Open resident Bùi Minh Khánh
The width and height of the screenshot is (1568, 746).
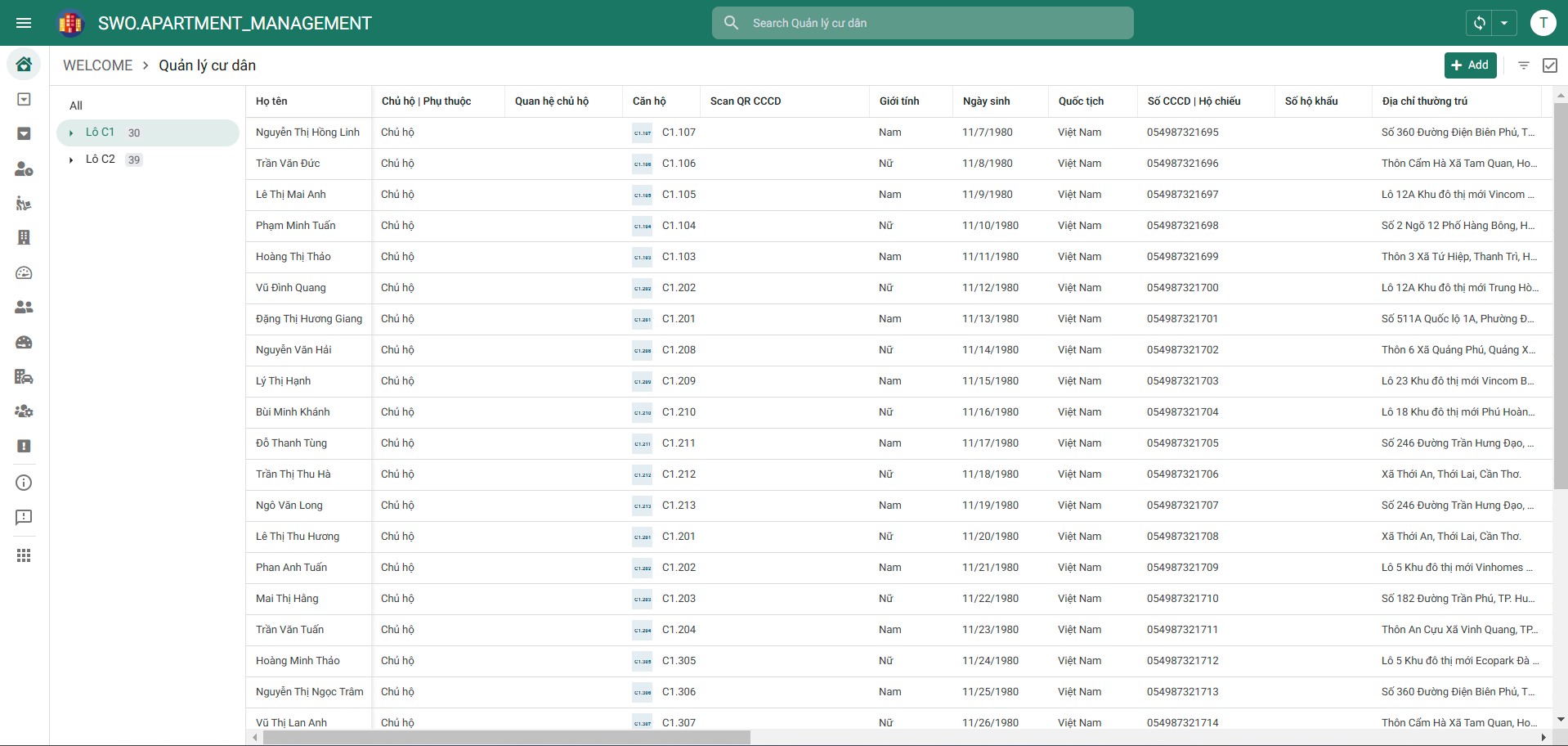click(293, 412)
